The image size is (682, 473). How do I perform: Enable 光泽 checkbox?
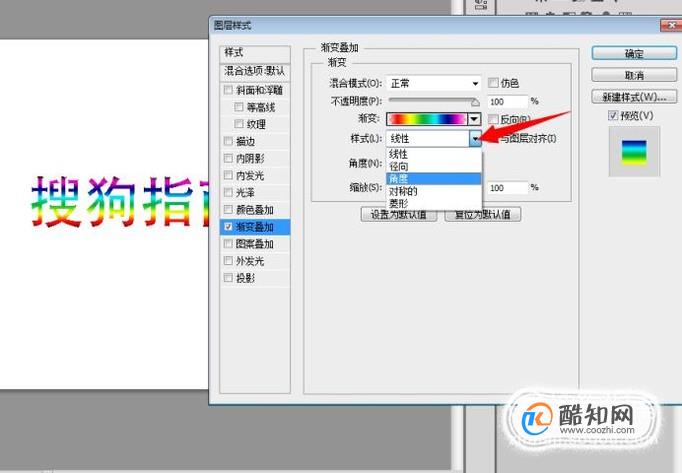pyautogui.click(x=228, y=192)
